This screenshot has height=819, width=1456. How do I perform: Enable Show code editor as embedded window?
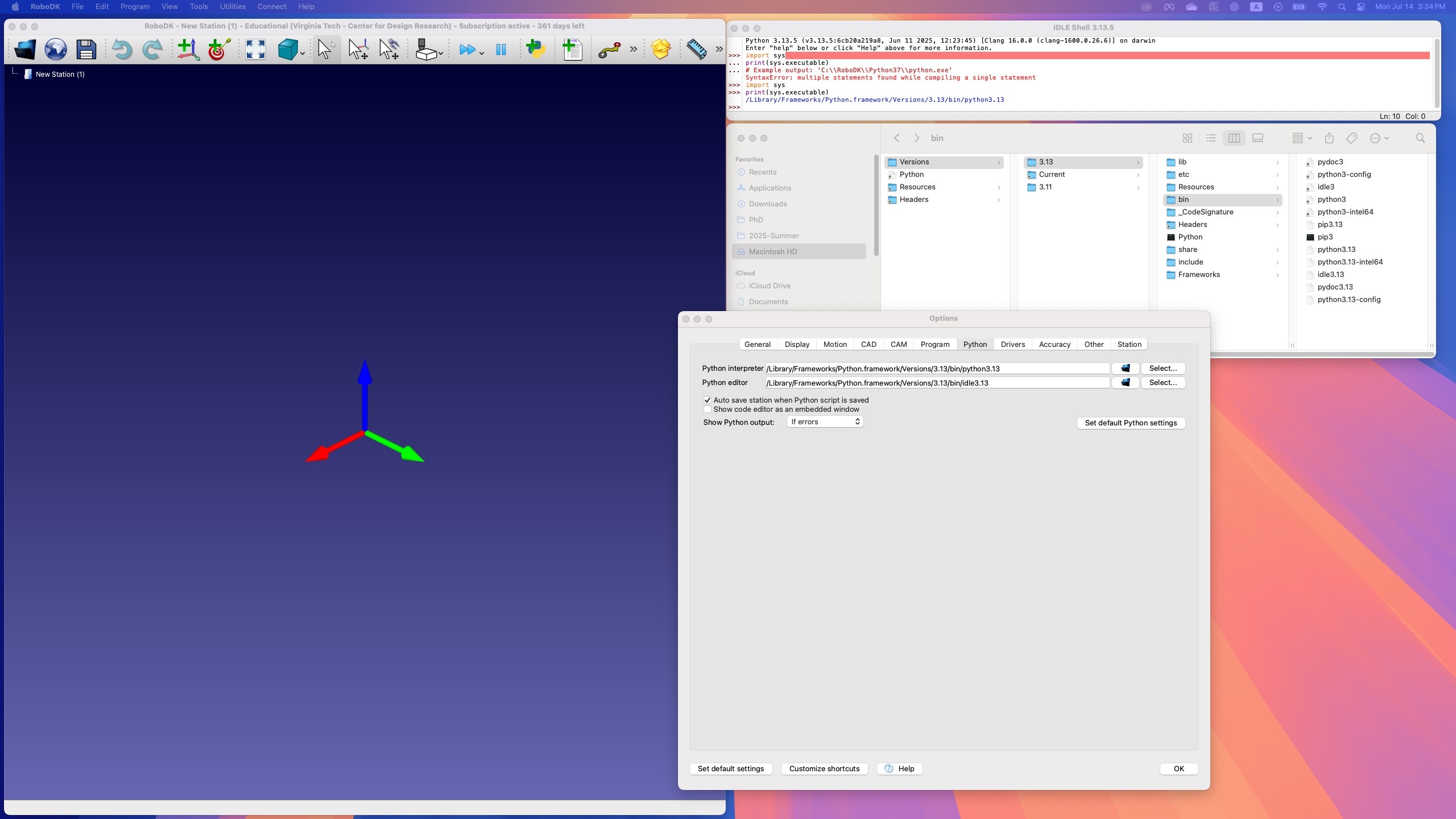pyautogui.click(x=708, y=409)
